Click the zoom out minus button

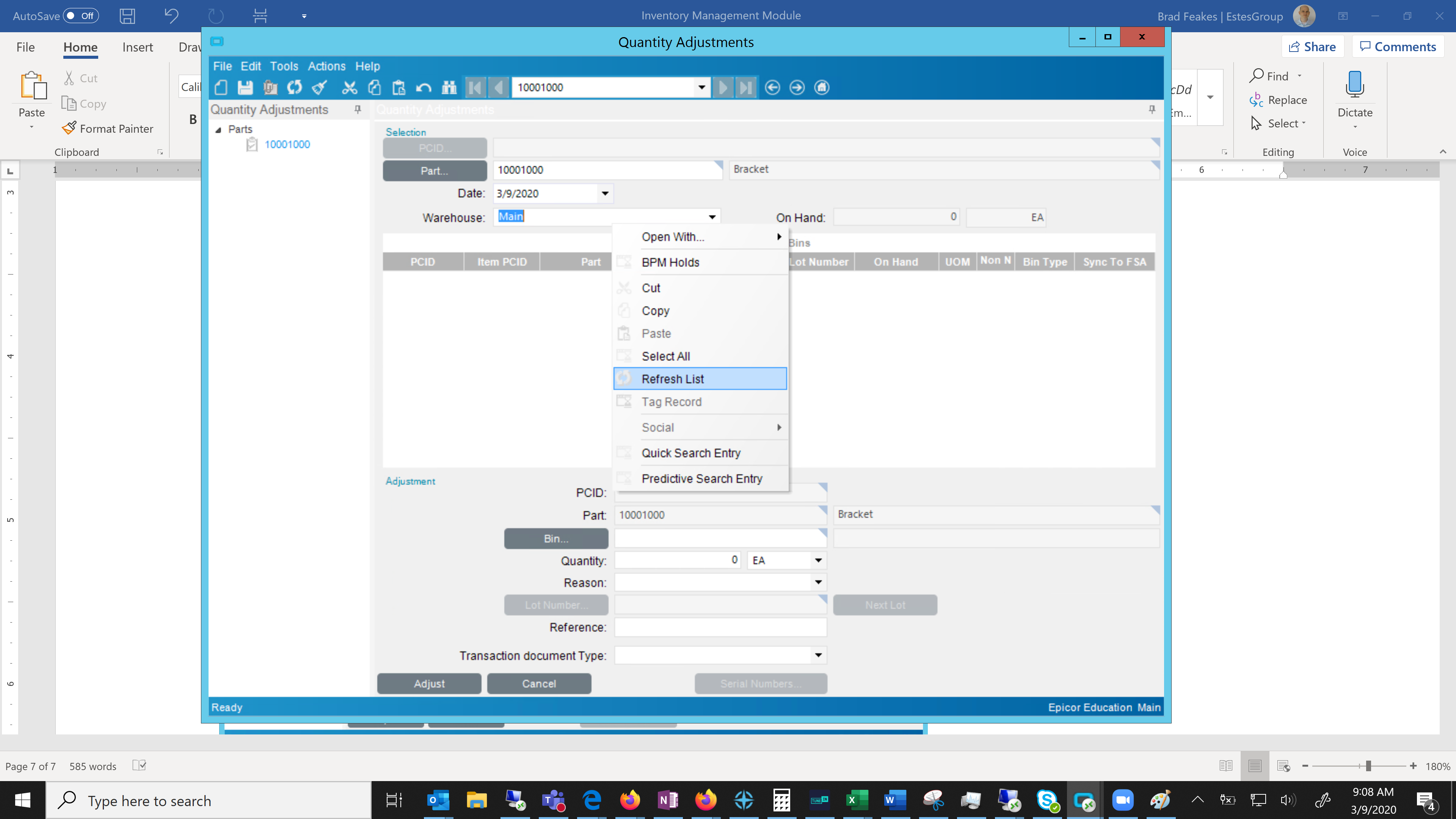[x=1305, y=766]
